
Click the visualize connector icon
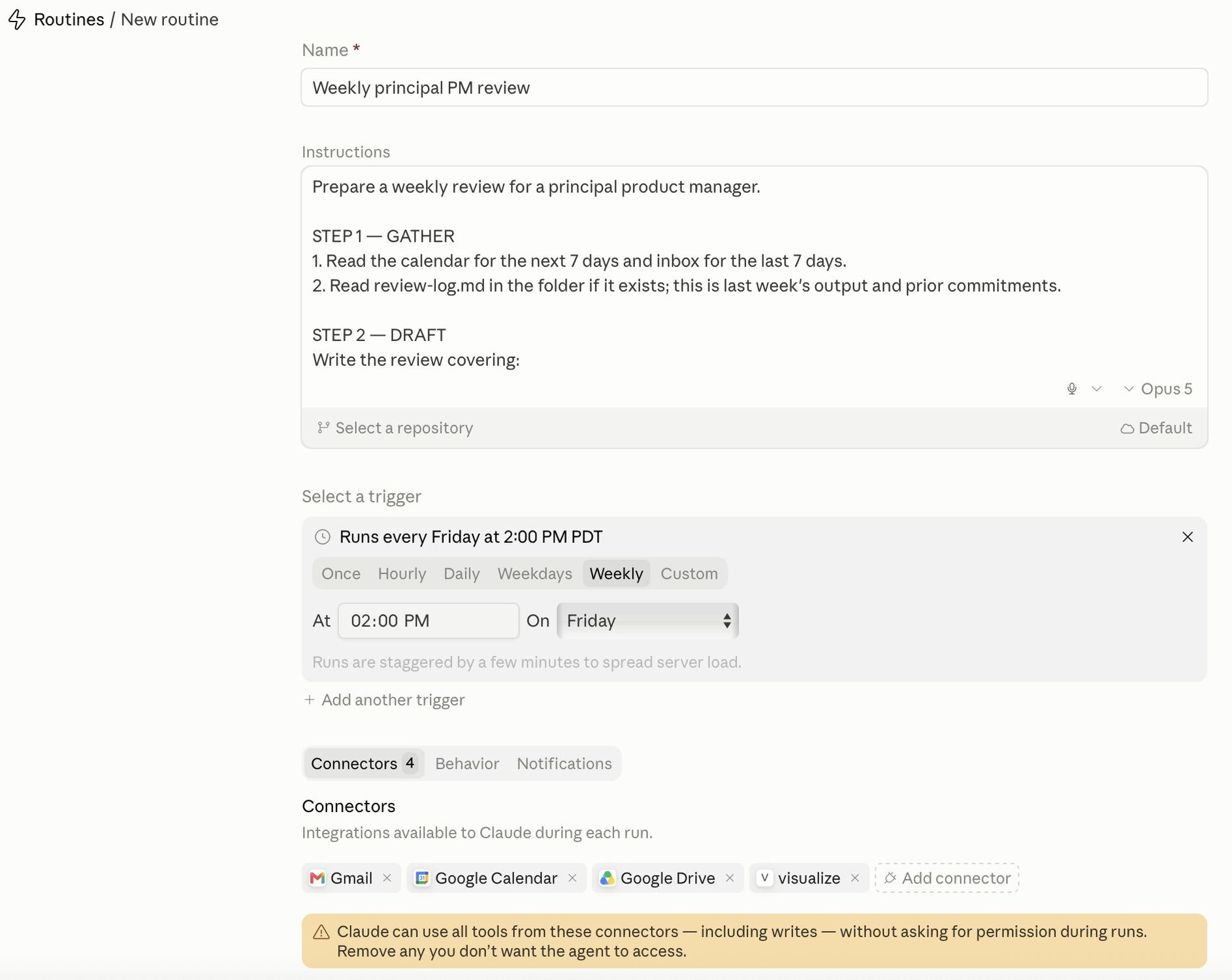pyautogui.click(x=764, y=878)
